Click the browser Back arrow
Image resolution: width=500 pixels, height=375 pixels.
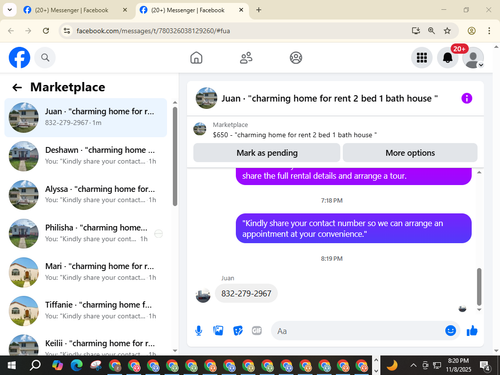(11, 31)
